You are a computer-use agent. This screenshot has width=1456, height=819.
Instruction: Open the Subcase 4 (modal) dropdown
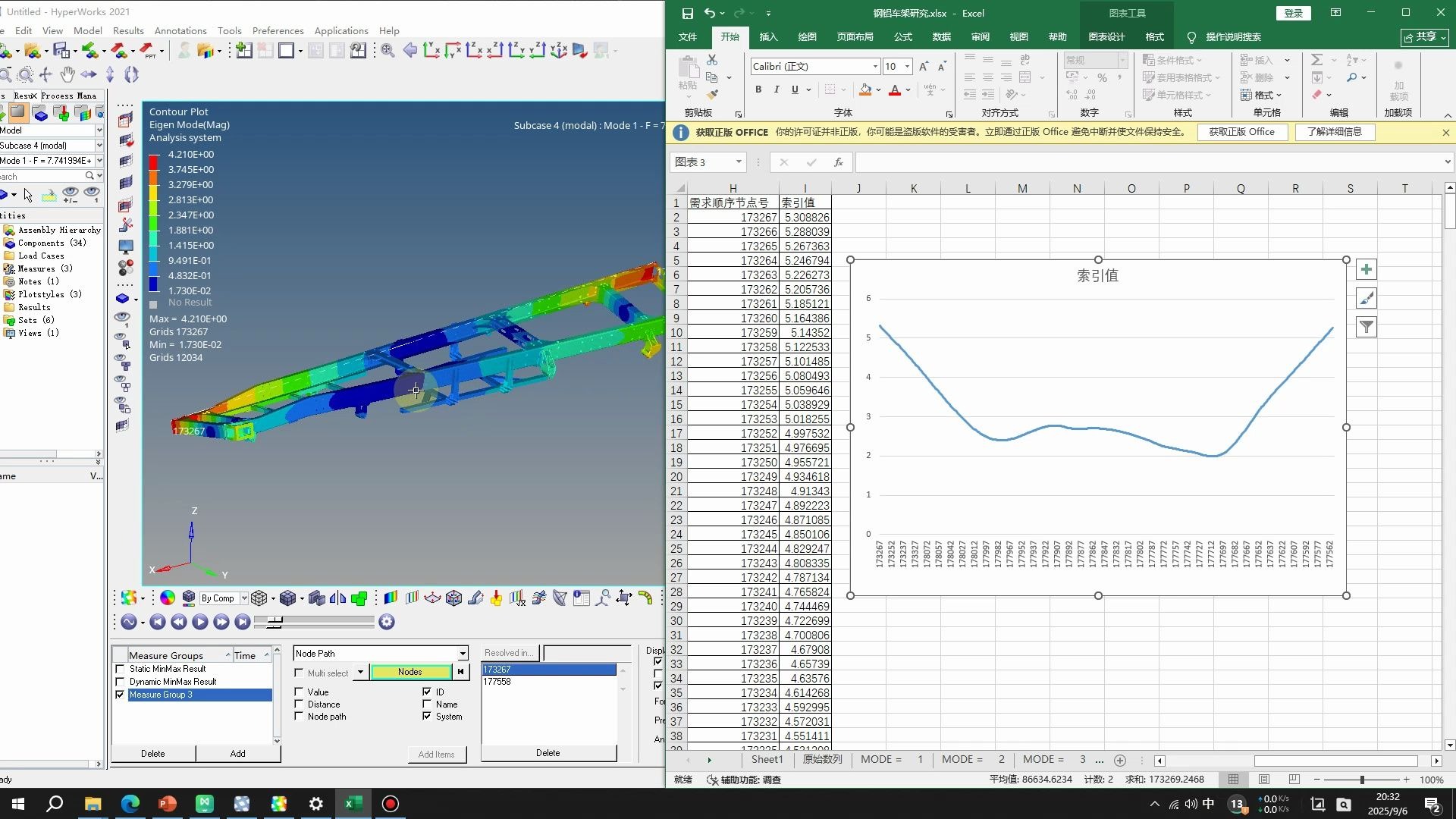pos(99,146)
